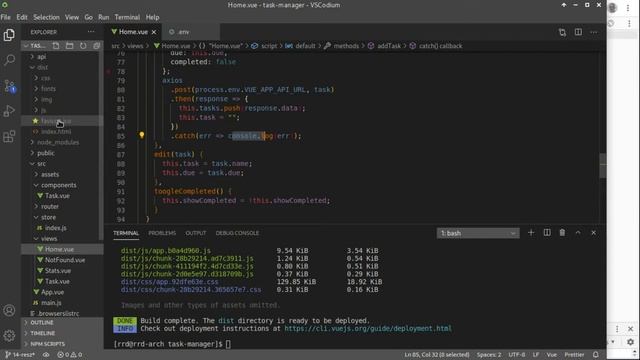640x360 pixels.
Task: Split the terminal pane
Action: point(547,233)
